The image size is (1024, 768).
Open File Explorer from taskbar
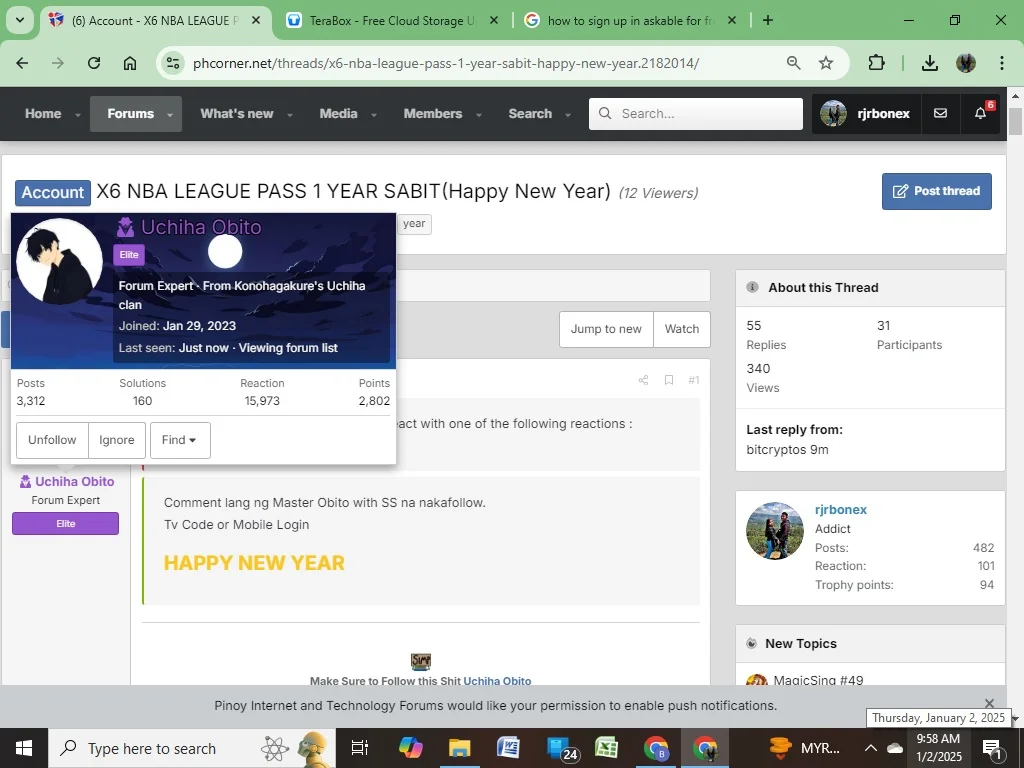pos(460,748)
